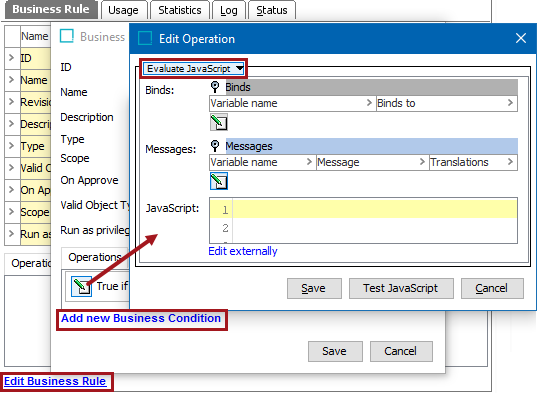The height and width of the screenshot is (393, 537).
Task: Open Translations column arrow
Action: (x=510, y=162)
